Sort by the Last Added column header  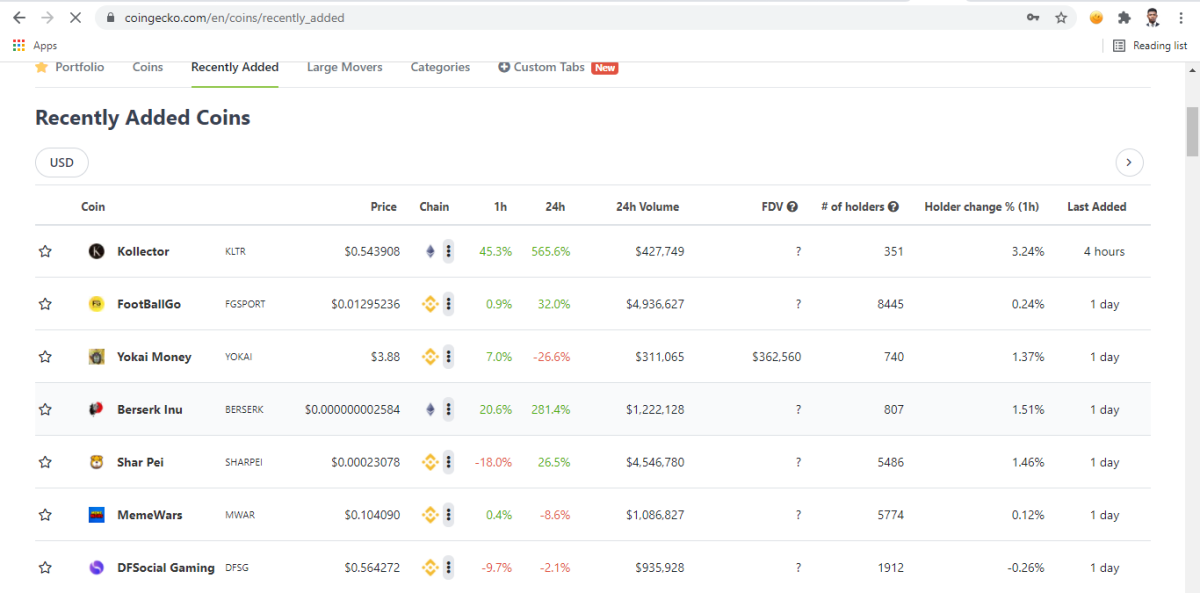pyautogui.click(x=1097, y=207)
